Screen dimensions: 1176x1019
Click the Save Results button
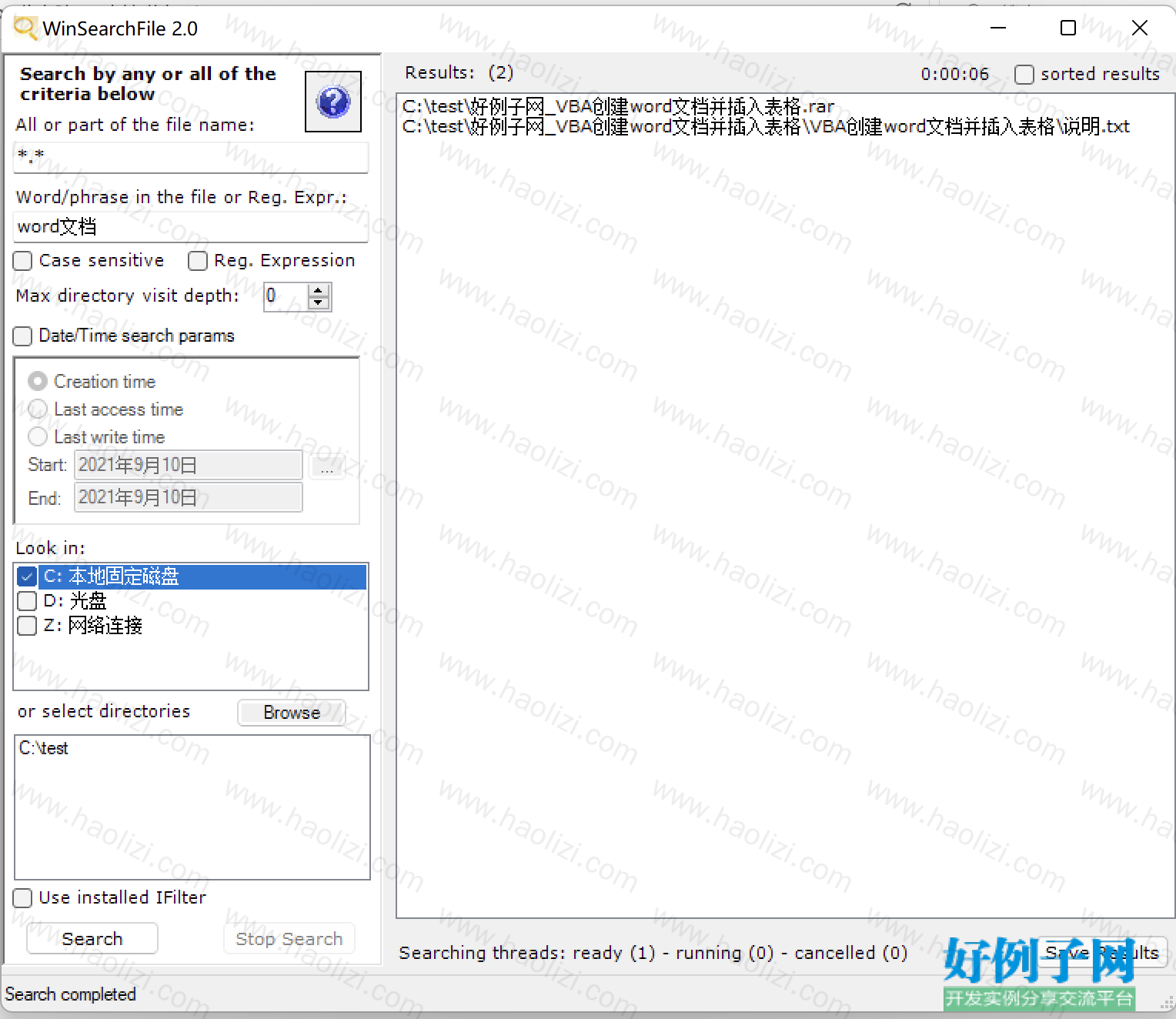coord(1102,953)
